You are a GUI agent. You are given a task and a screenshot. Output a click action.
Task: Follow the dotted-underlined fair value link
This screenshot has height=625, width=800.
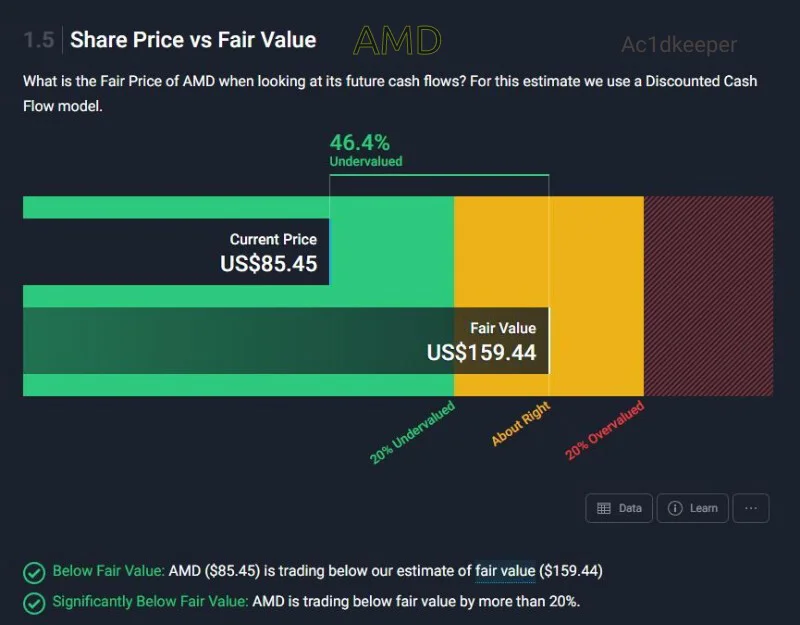[505, 571]
